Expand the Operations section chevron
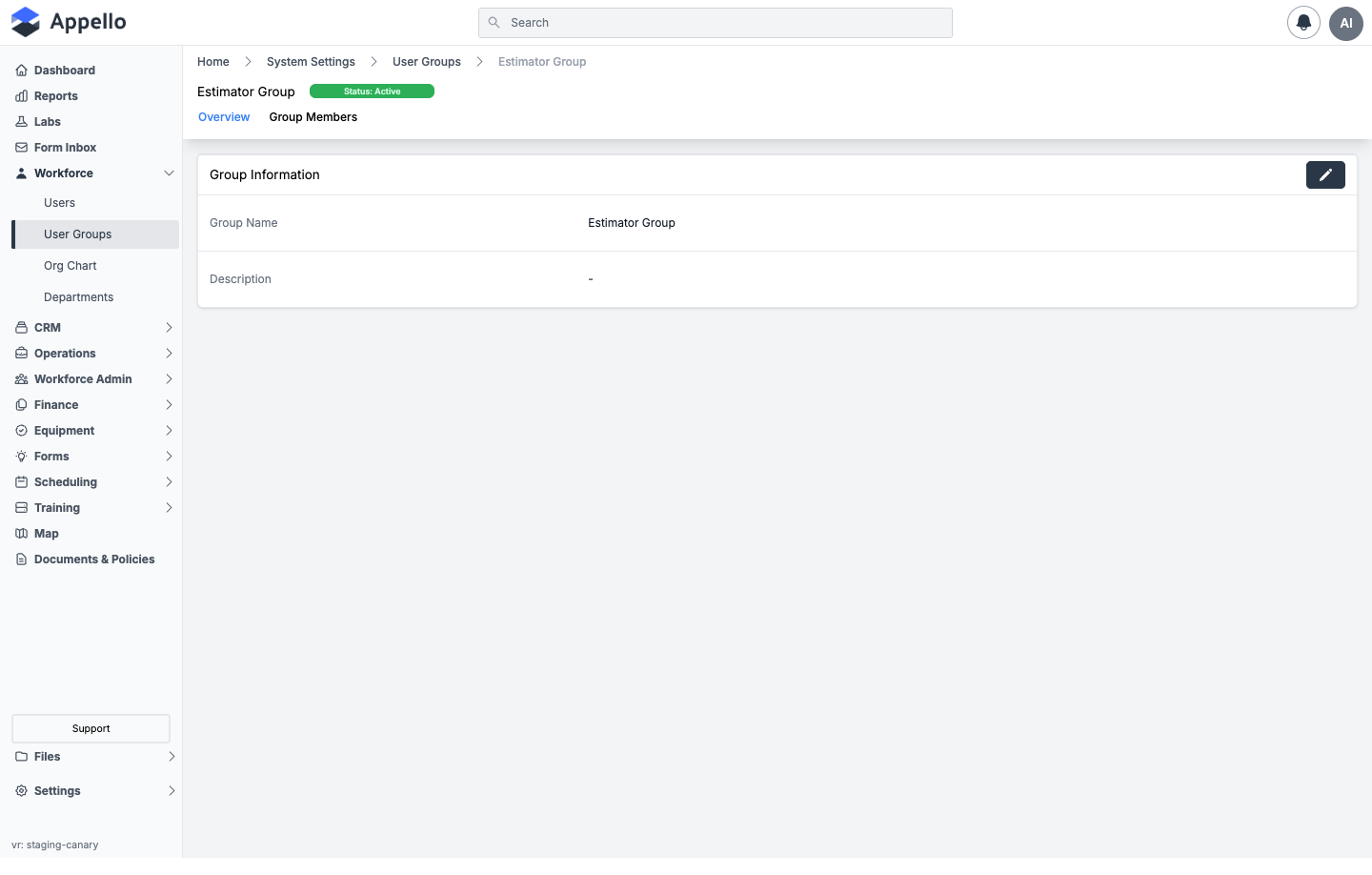 point(169,354)
